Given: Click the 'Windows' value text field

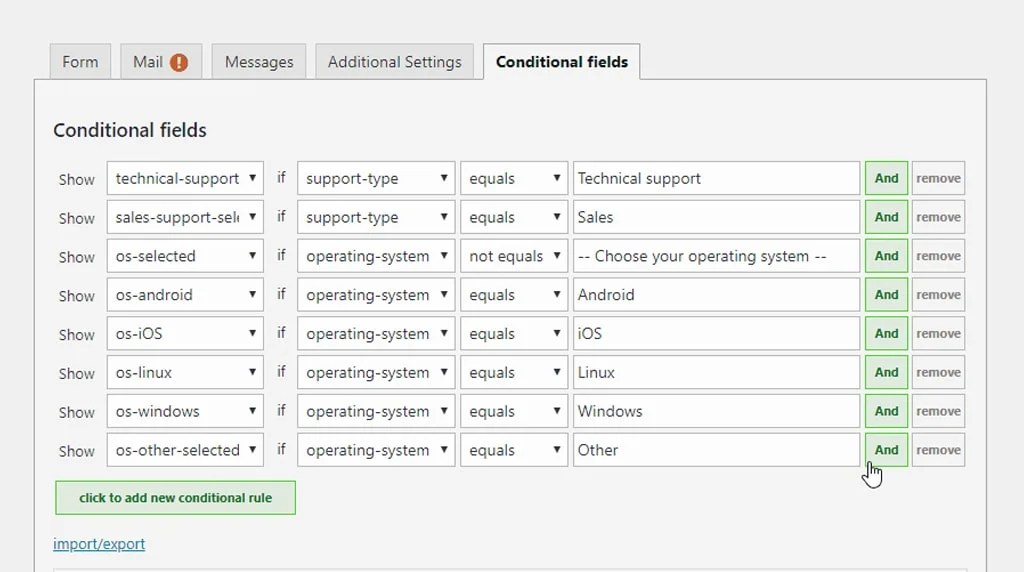Looking at the screenshot, I should coord(716,412).
